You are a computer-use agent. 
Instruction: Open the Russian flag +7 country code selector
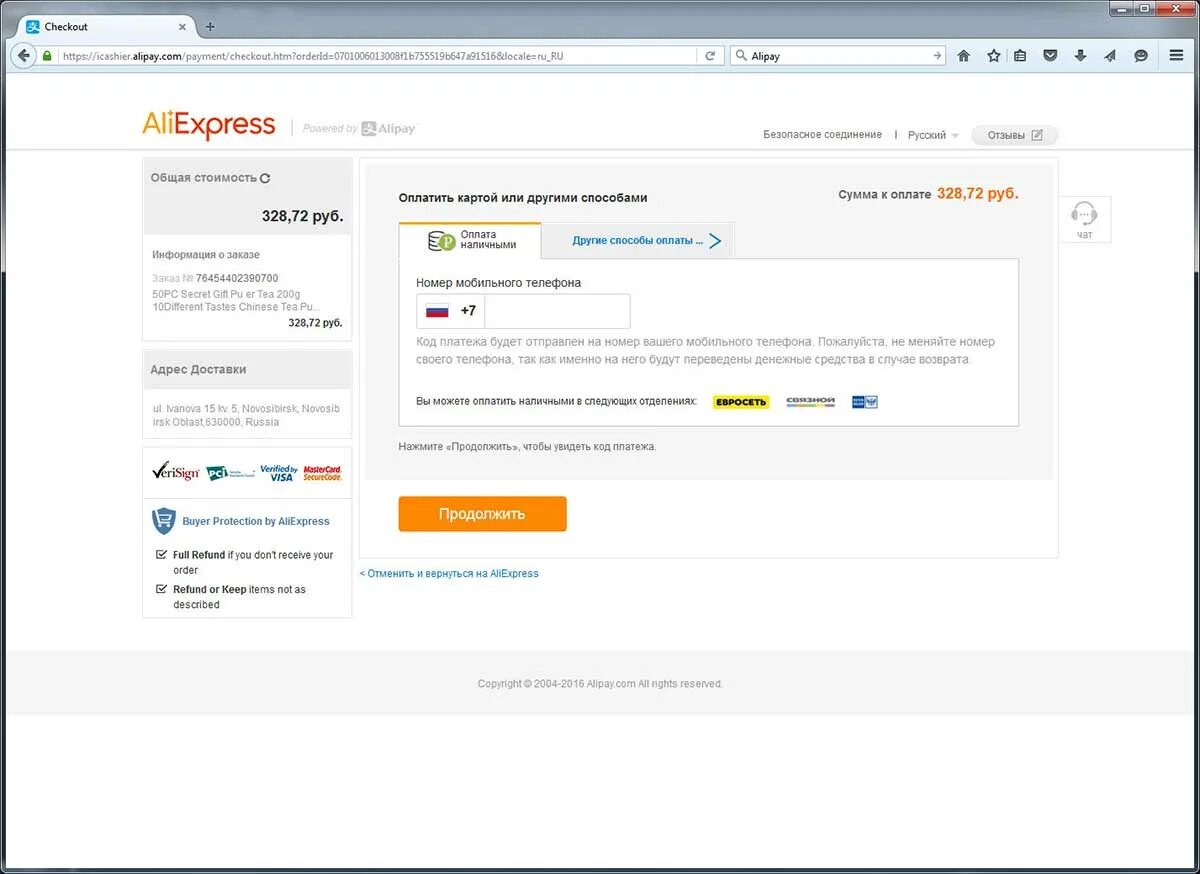(x=451, y=311)
